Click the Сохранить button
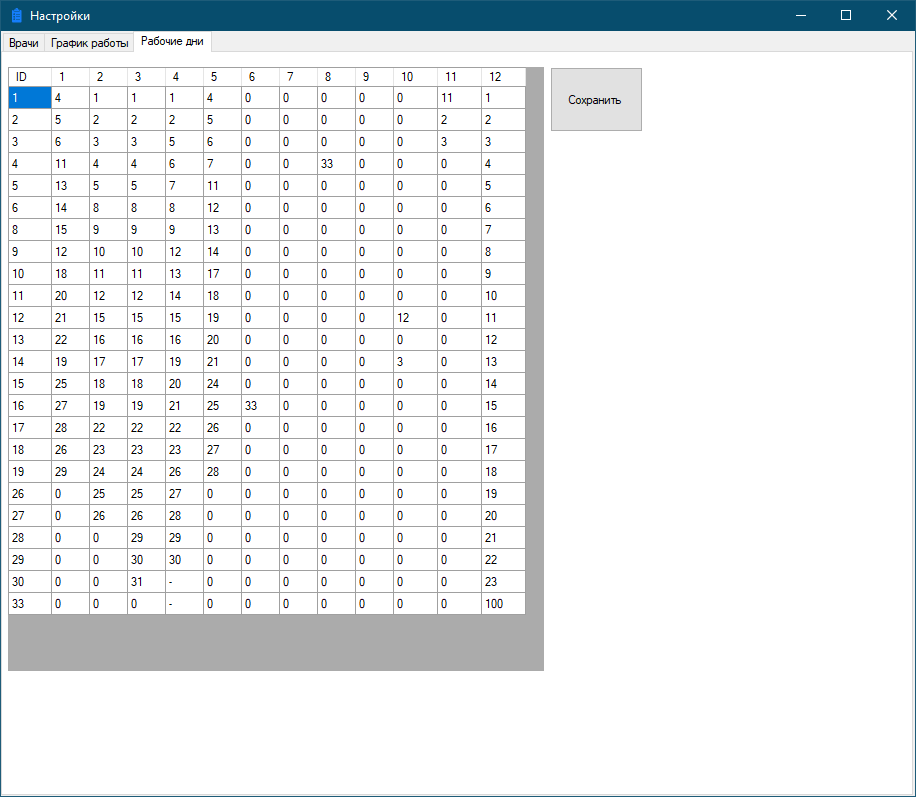 596,99
